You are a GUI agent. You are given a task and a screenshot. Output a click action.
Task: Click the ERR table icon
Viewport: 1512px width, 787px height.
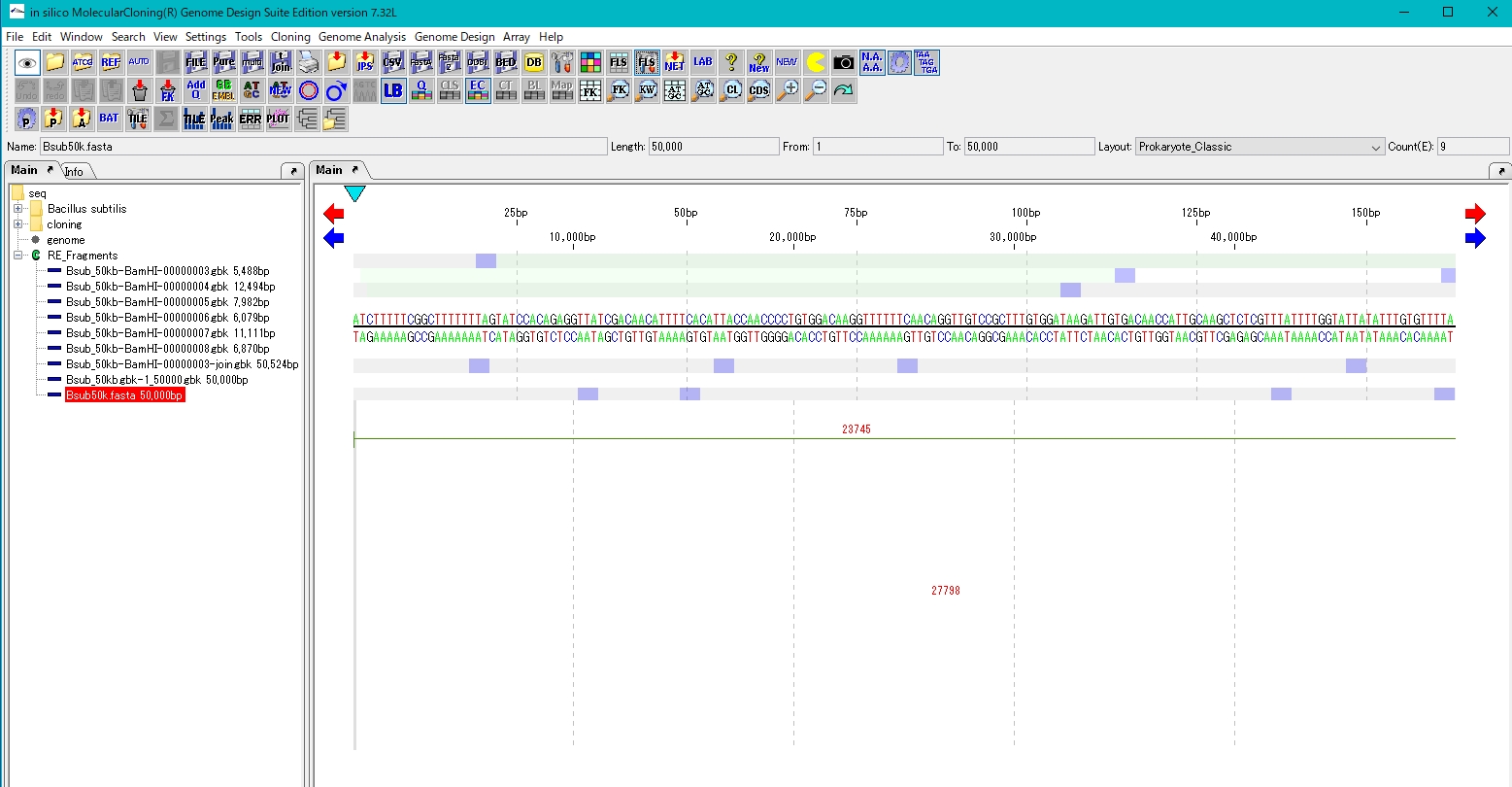tap(251, 120)
